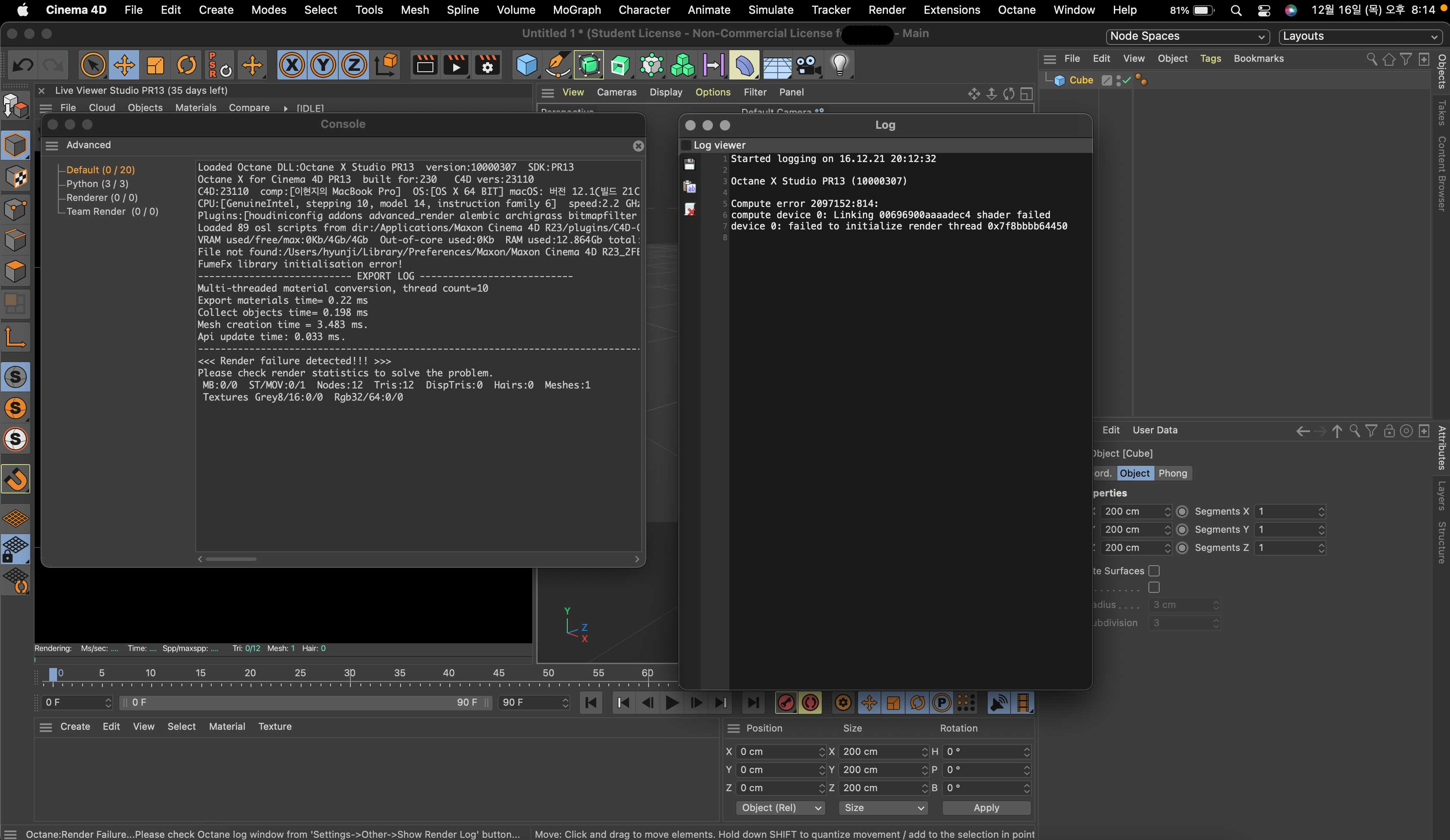The image size is (1450, 840).
Task: Expand Live Viewer menu overflow arrow
Action: point(286,108)
